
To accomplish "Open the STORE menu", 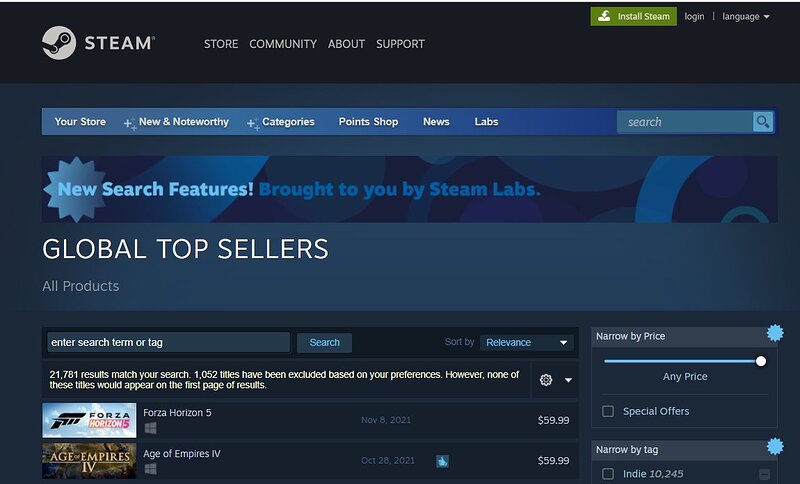I will pos(221,44).
